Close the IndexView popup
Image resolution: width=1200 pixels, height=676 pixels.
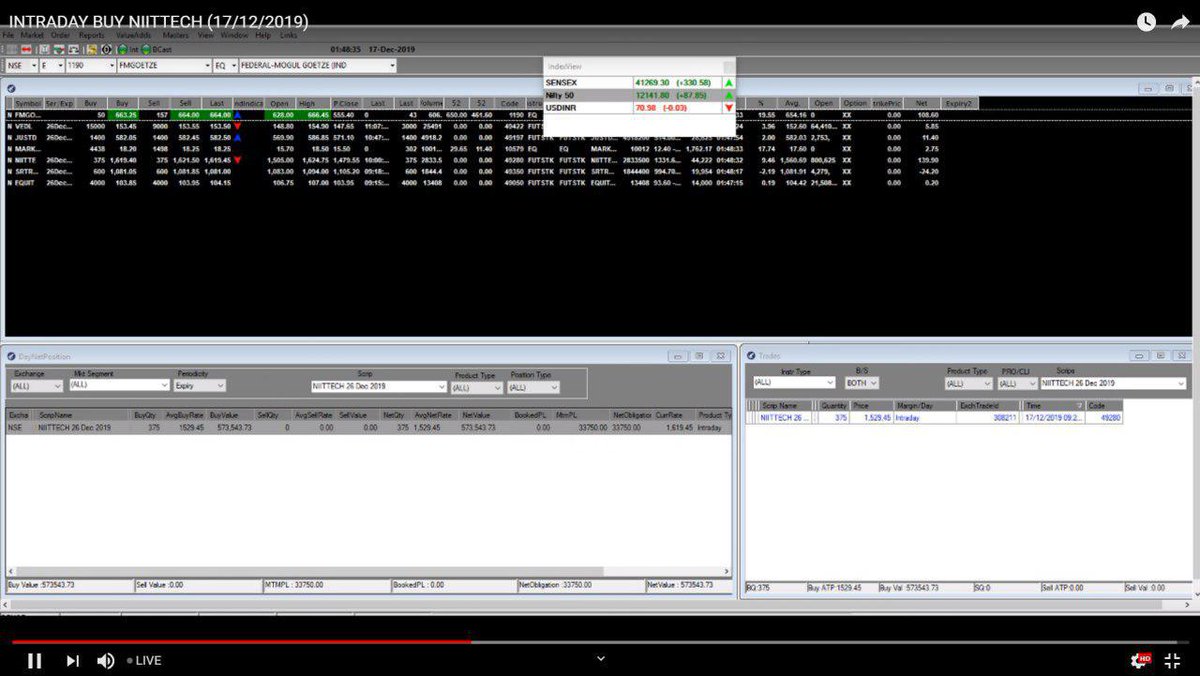pos(728,67)
